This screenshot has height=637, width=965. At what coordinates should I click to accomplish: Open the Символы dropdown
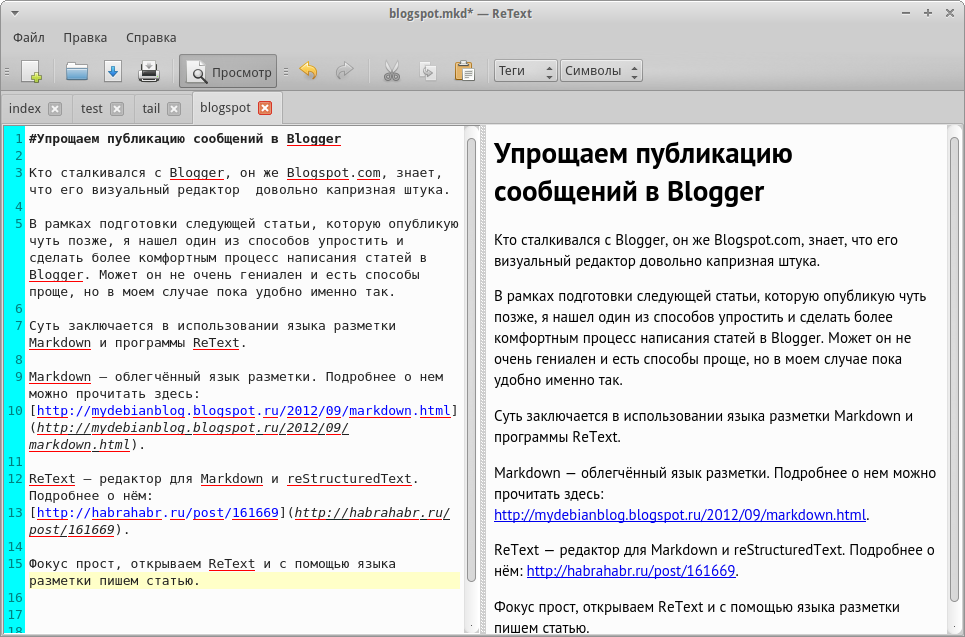point(601,71)
